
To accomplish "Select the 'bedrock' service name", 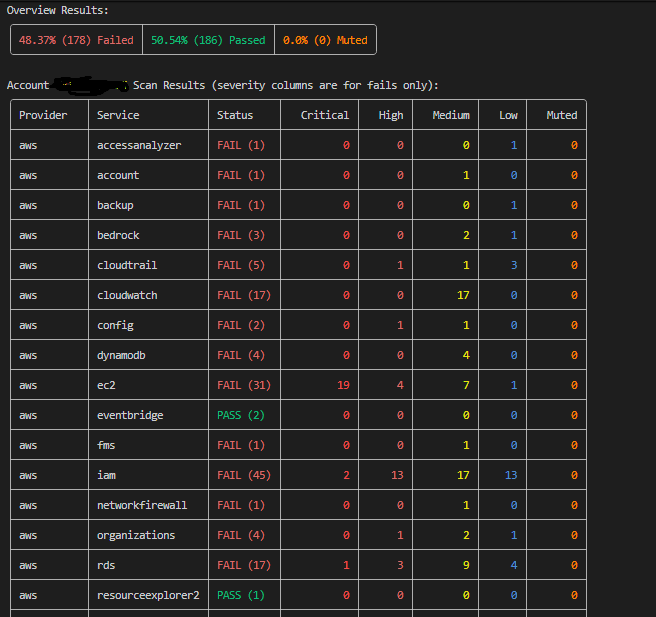I will point(118,235).
